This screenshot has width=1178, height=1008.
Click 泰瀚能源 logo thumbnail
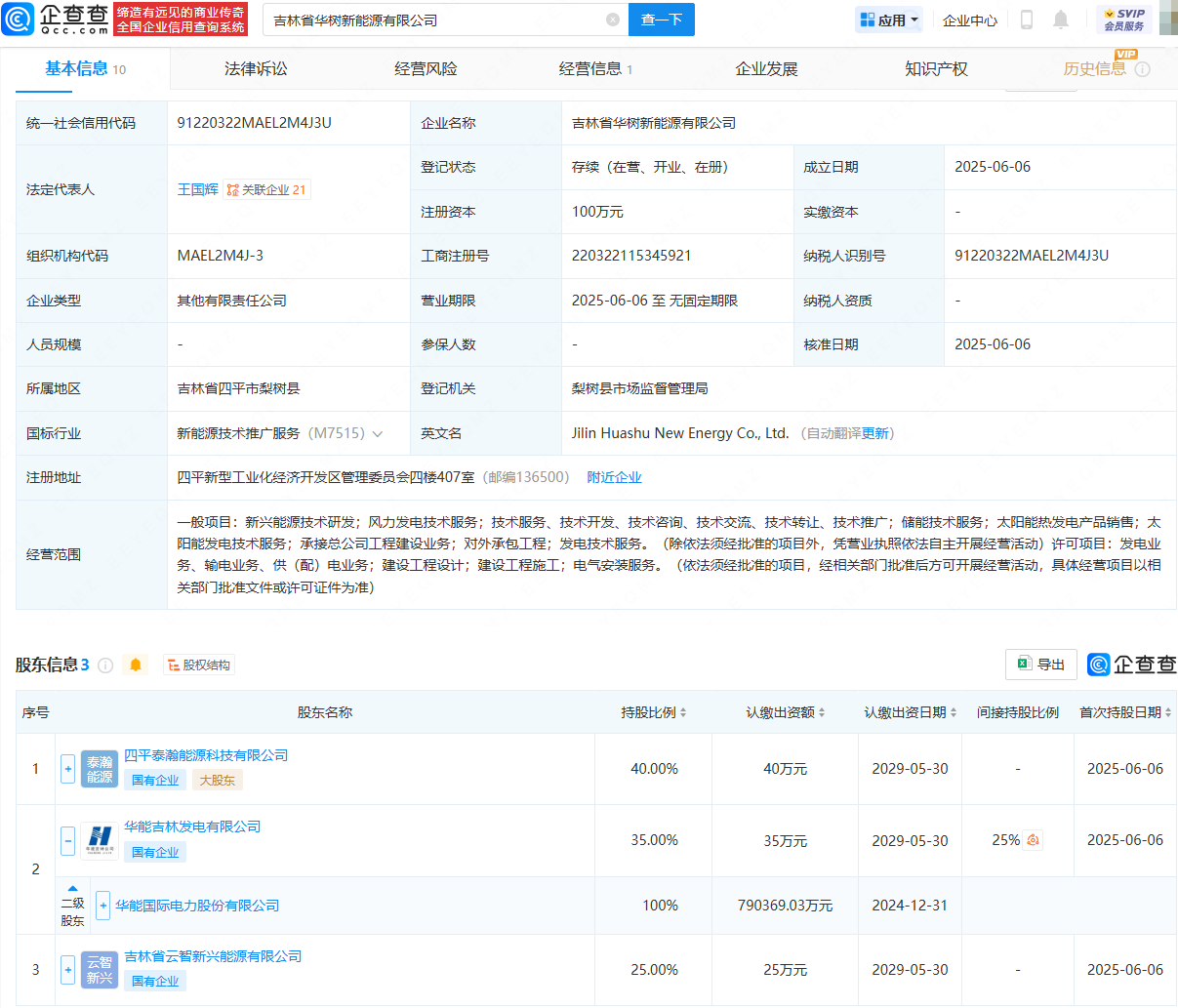[100, 769]
